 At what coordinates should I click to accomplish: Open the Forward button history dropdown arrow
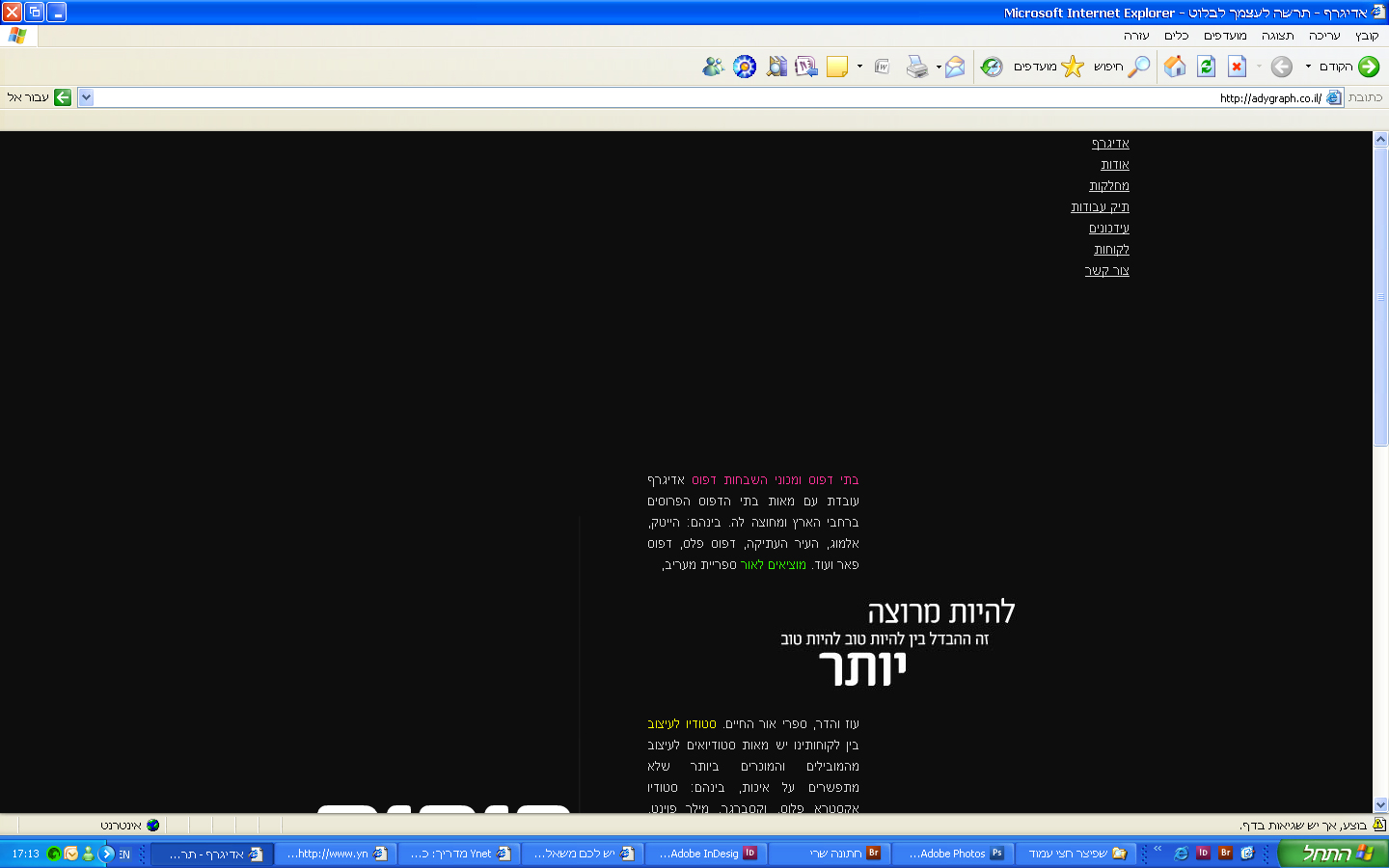pyautogui.click(x=1259, y=67)
